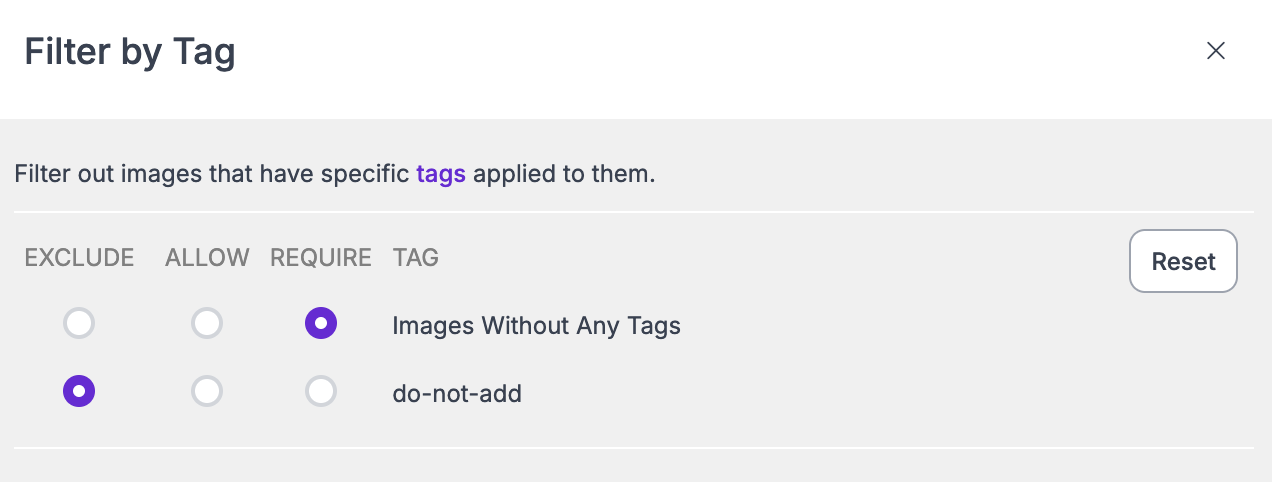The width and height of the screenshot is (1272, 482).
Task: Select Exclude radio for do-not-add tag
Action: [79, 392]
